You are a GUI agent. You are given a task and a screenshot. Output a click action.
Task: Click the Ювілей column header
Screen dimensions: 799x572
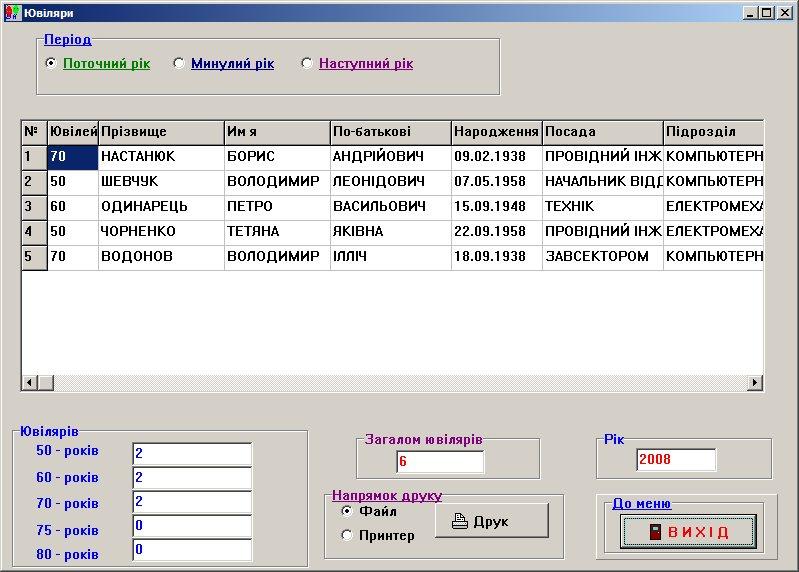(x=73, y=132)
